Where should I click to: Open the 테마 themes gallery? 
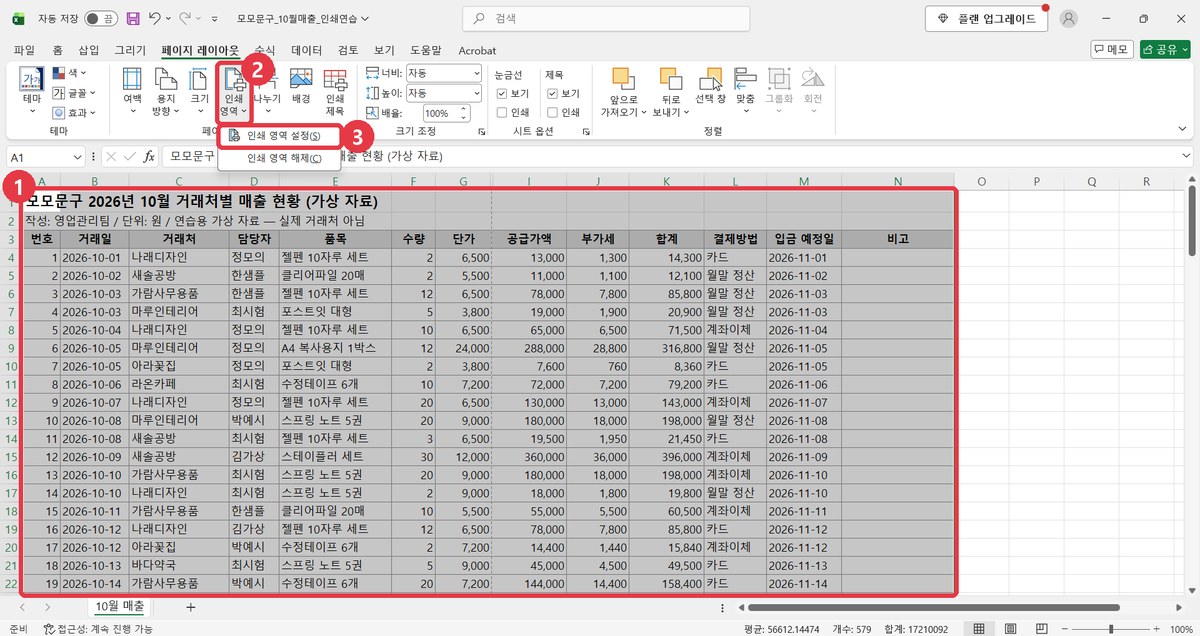pos(31,92)
